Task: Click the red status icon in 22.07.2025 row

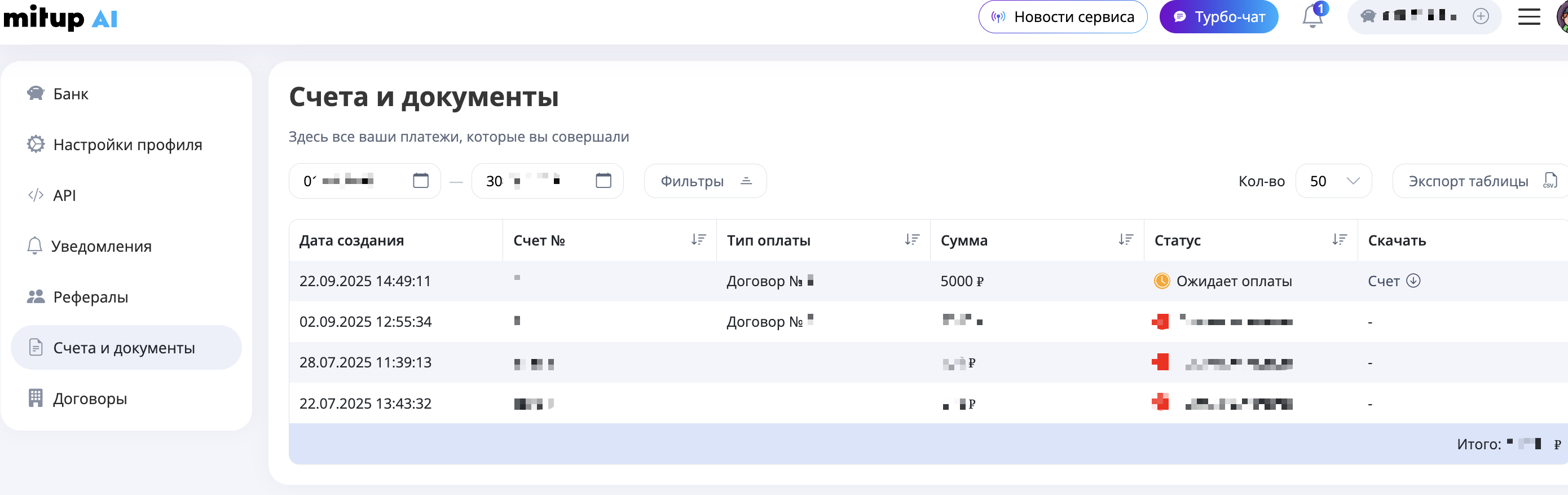Action: coord(1160,402)
